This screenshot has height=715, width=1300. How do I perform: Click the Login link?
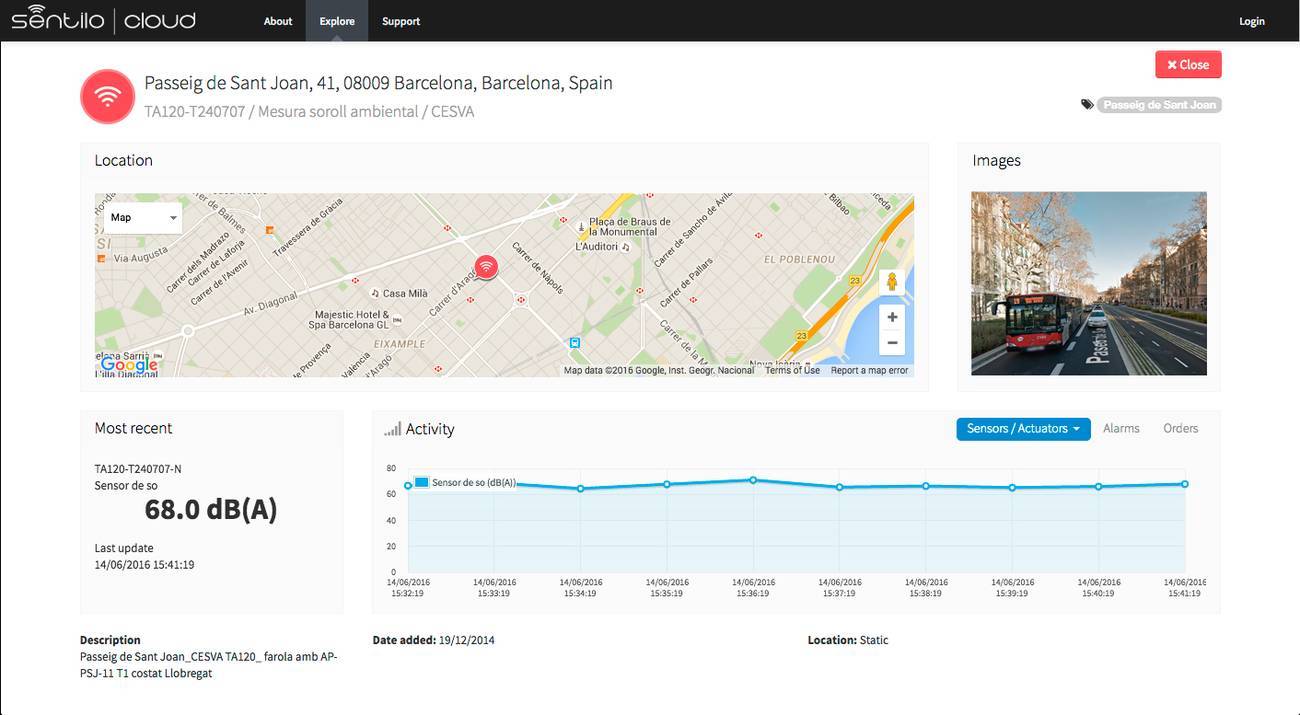click(1251, 20)
